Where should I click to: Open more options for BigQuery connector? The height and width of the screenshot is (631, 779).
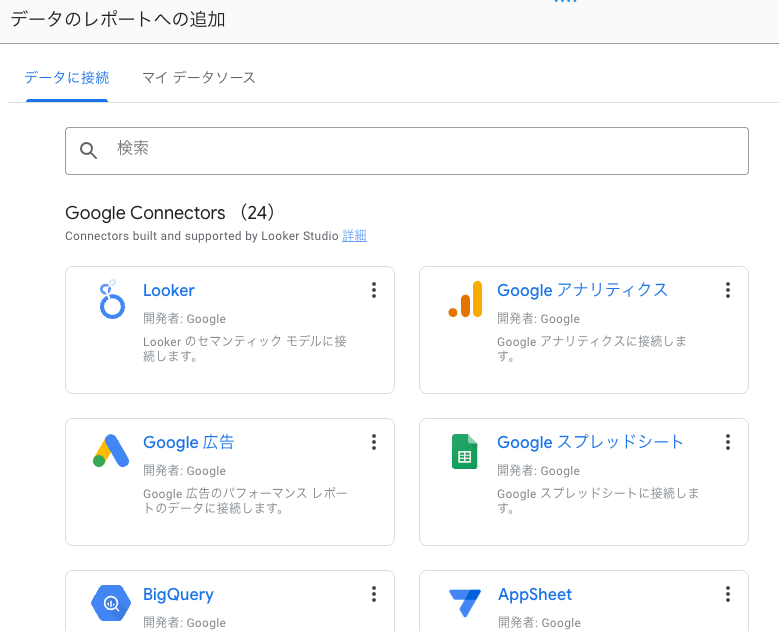coord(374,594)
